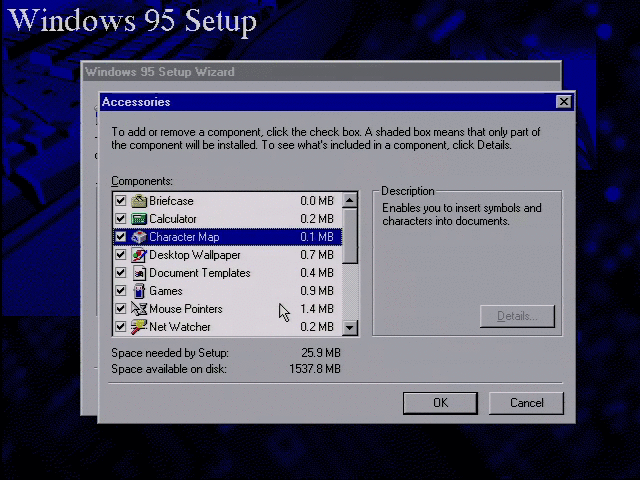Select the Desktop Wallpaper row label
This screenshot has width=640, height=480.
(195, 255)
